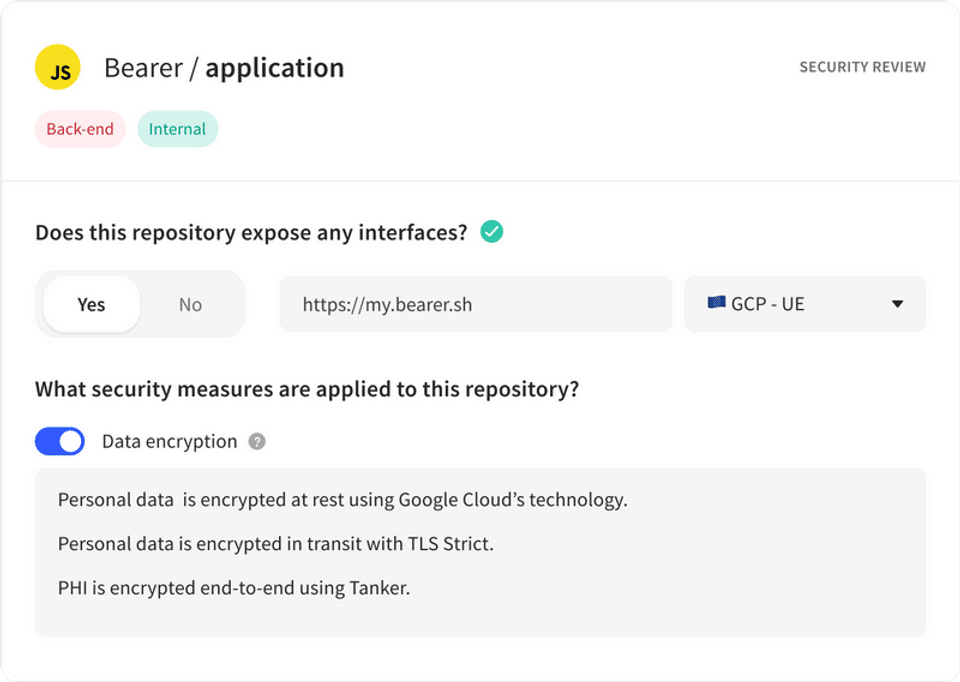Click the Bearer / application title
Screen dimensions: 960x682
pyautogui.click(x=224, y=68)
